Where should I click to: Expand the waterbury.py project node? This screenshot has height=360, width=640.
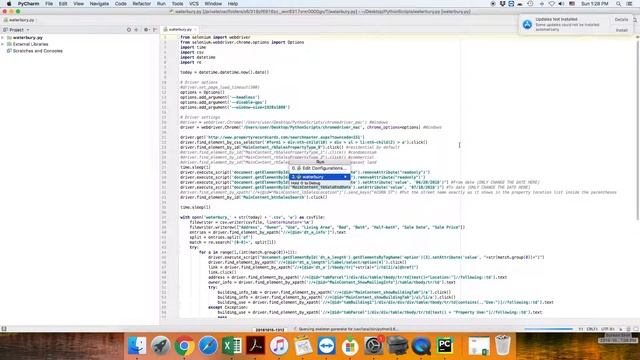click(3, 38)
